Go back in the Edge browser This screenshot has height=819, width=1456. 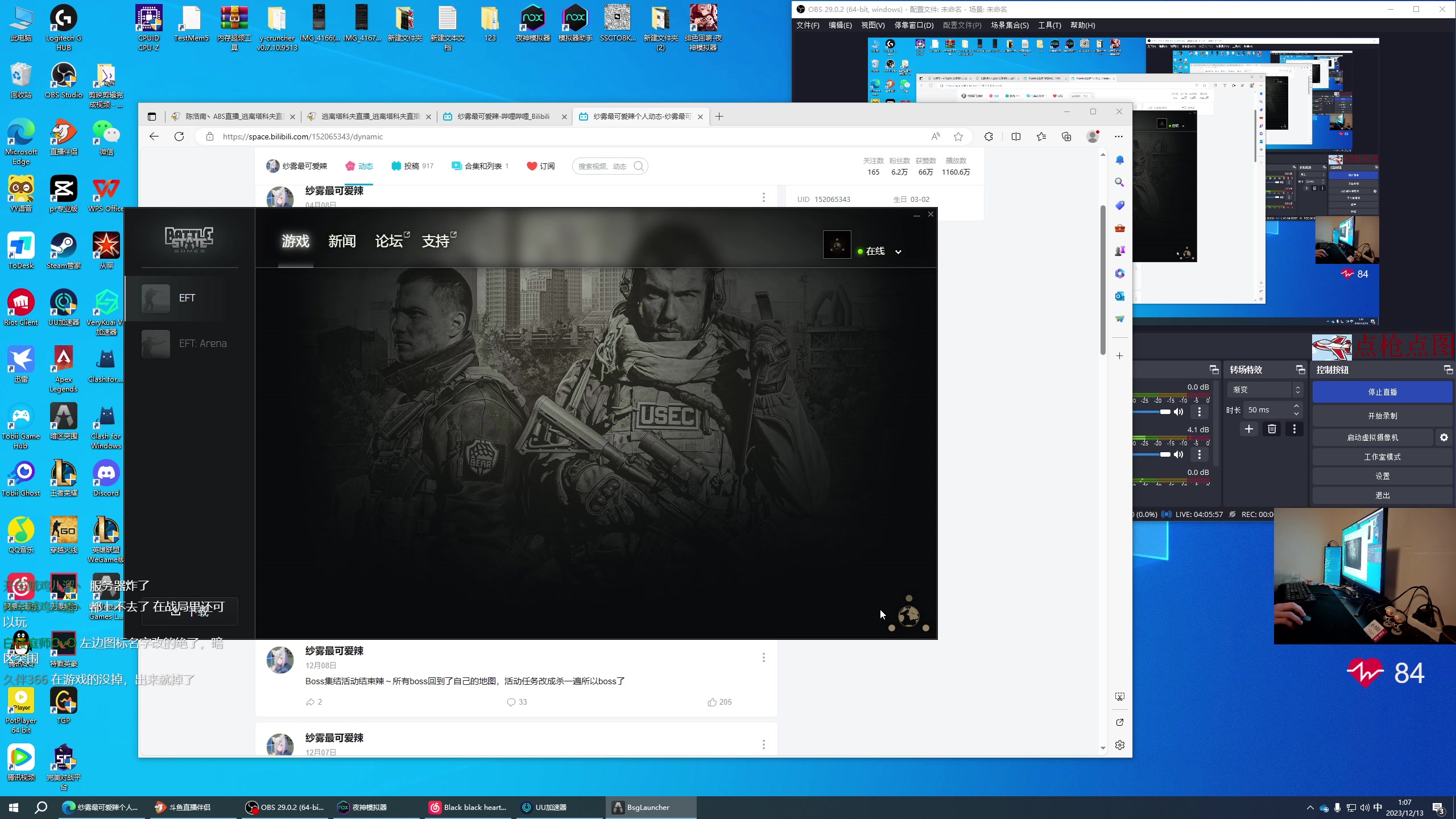154,136
